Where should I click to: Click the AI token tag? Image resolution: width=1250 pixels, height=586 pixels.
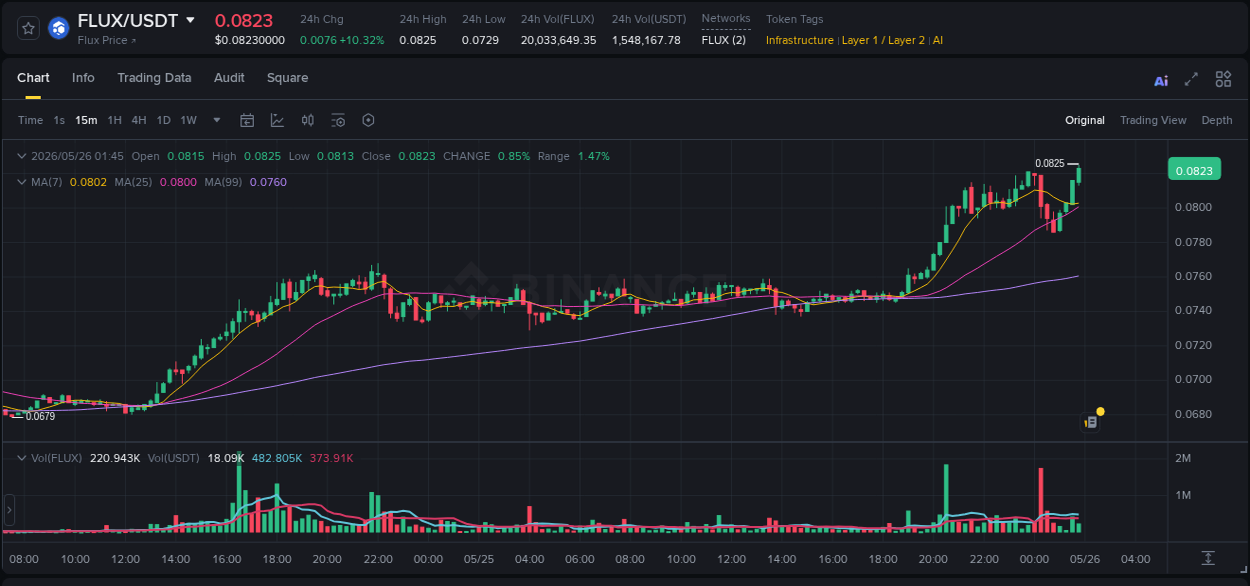tap(938, 40)
